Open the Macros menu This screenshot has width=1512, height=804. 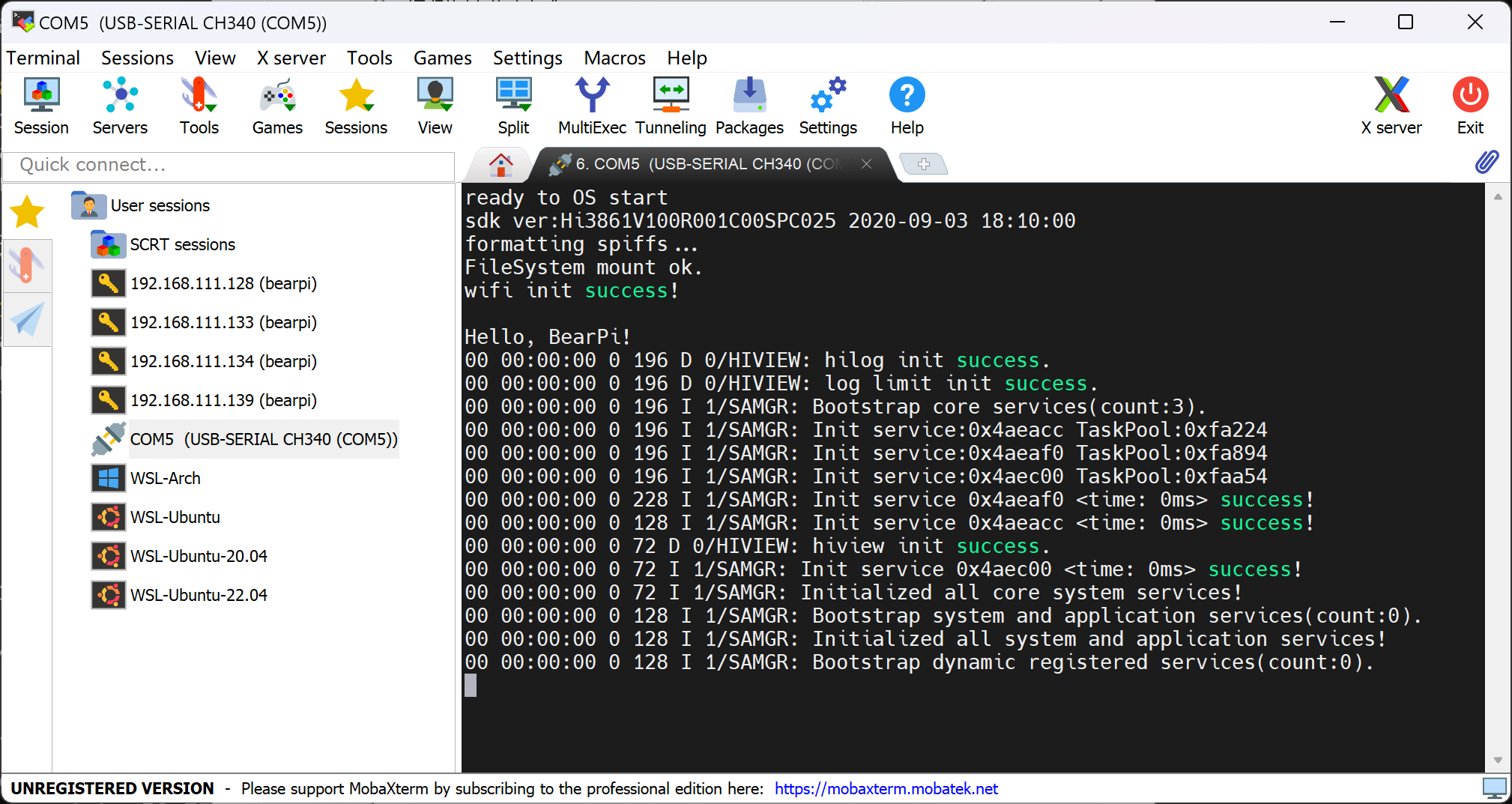coord(614,58)
